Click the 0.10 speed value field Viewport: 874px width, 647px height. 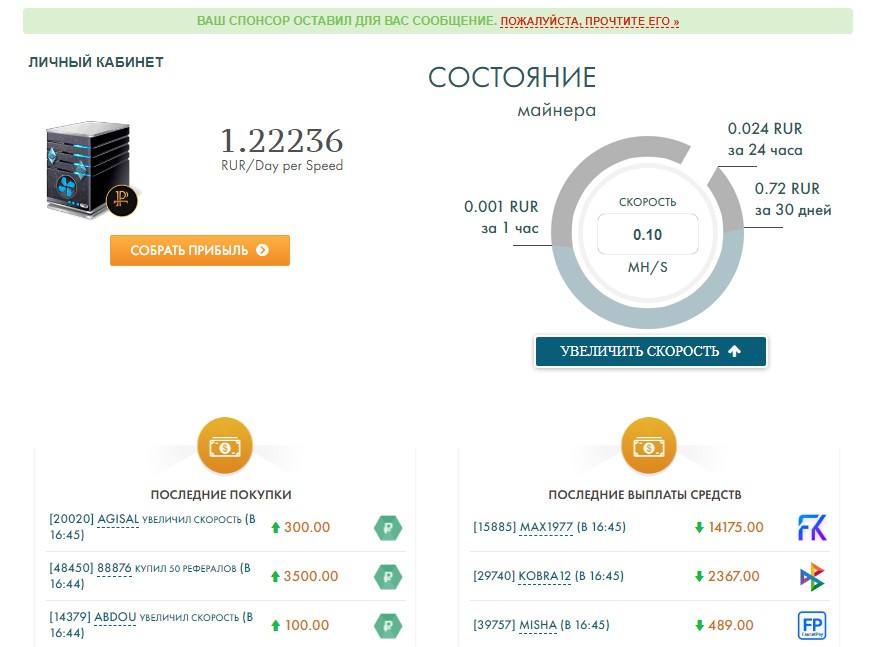pos(647,235)
